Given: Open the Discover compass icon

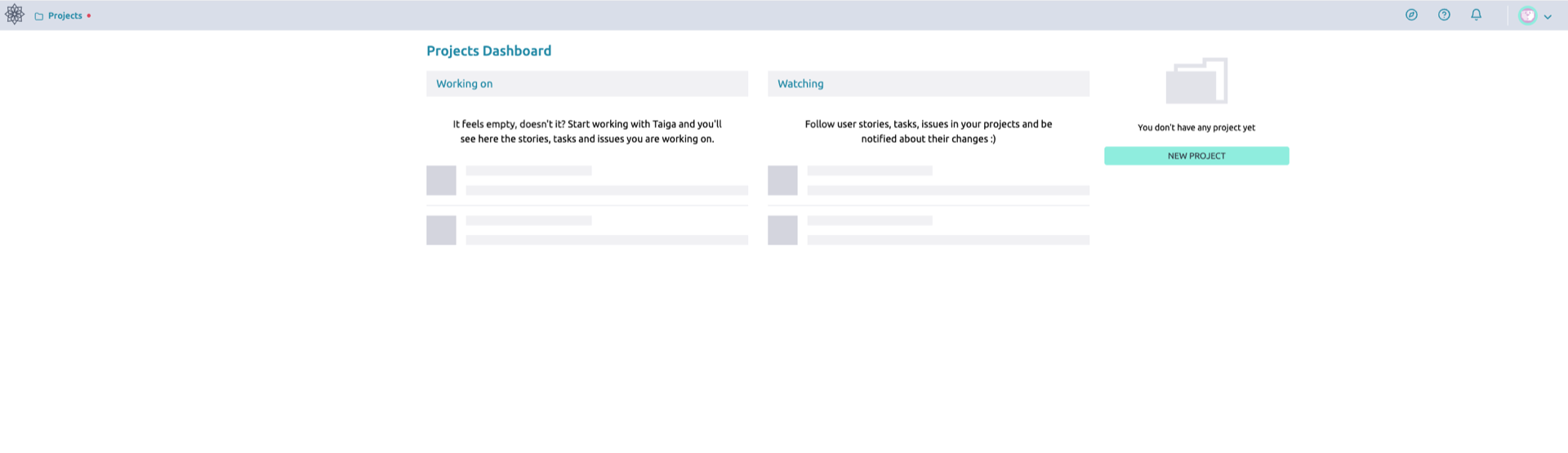Looking at the screenshot, I should 1411,15.
